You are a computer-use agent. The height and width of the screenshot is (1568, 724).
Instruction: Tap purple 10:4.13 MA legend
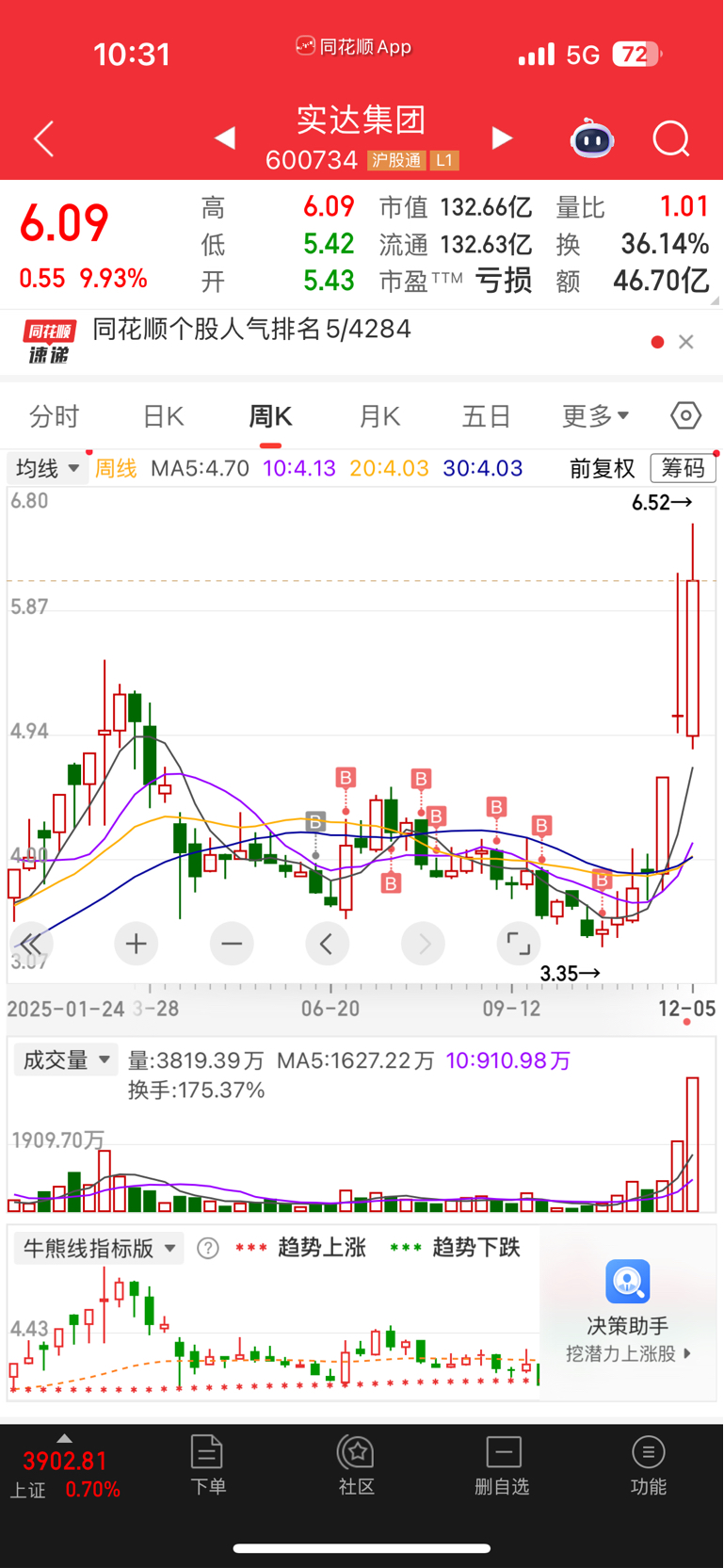[x=299, y=469]
